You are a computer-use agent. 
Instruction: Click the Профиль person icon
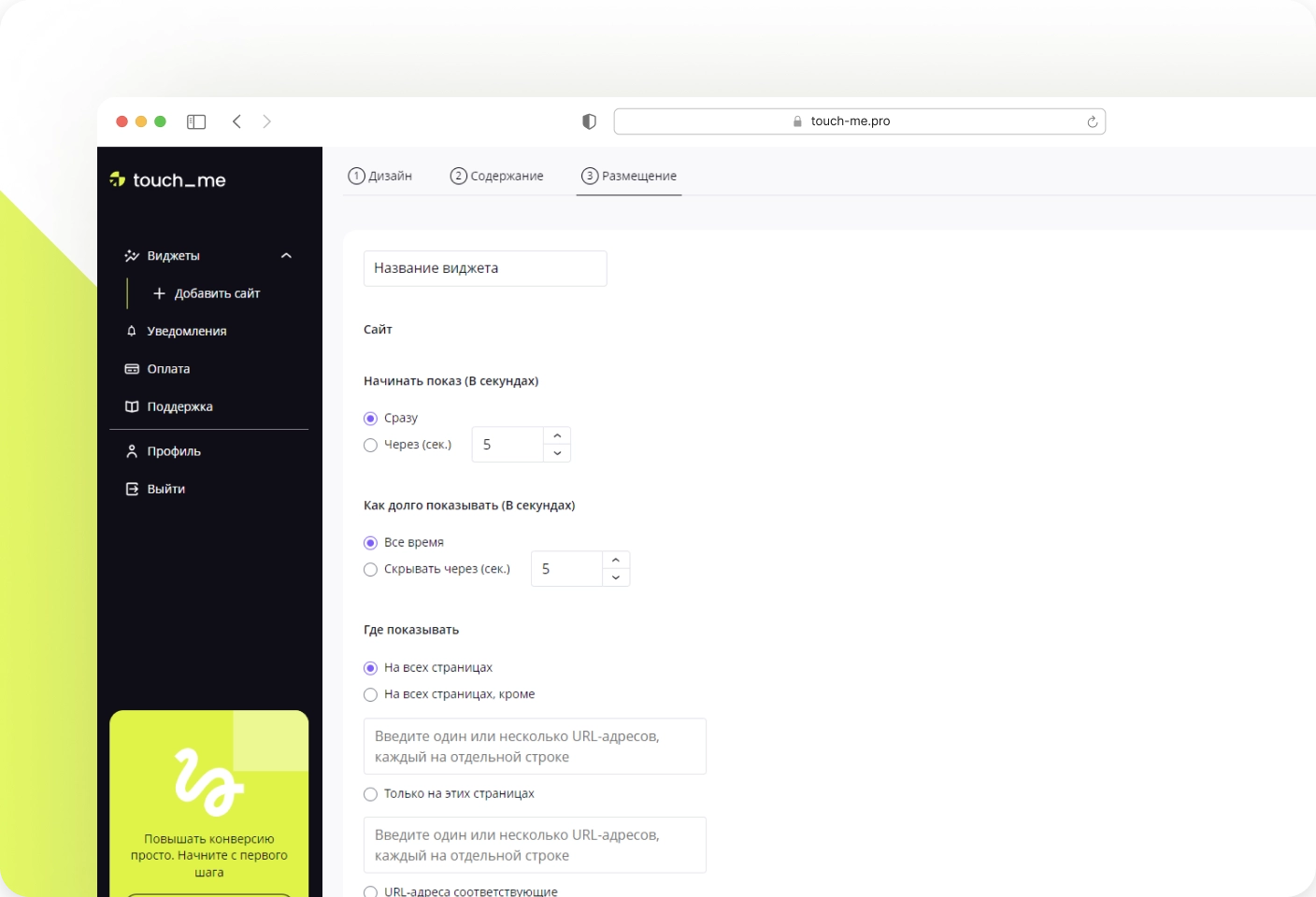132,451
